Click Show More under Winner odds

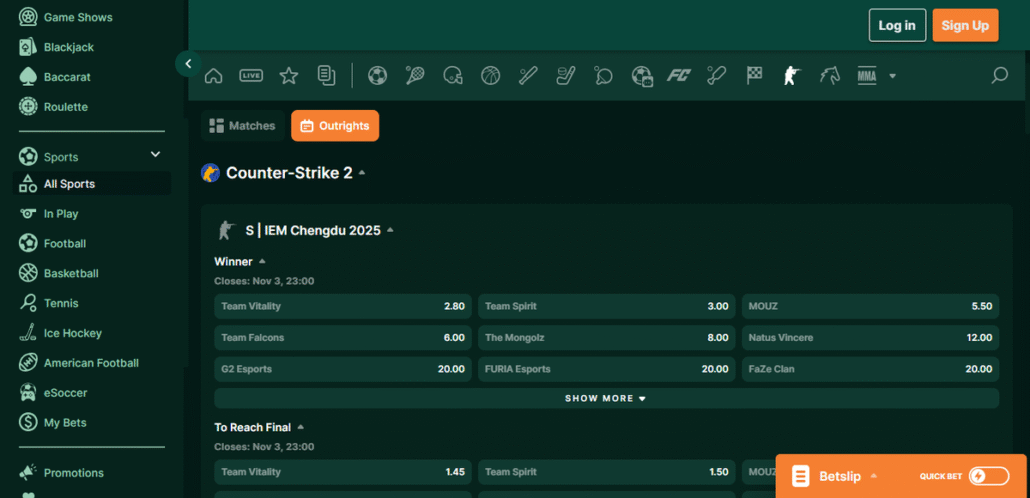pyautogui.click(x=606, y=398)
